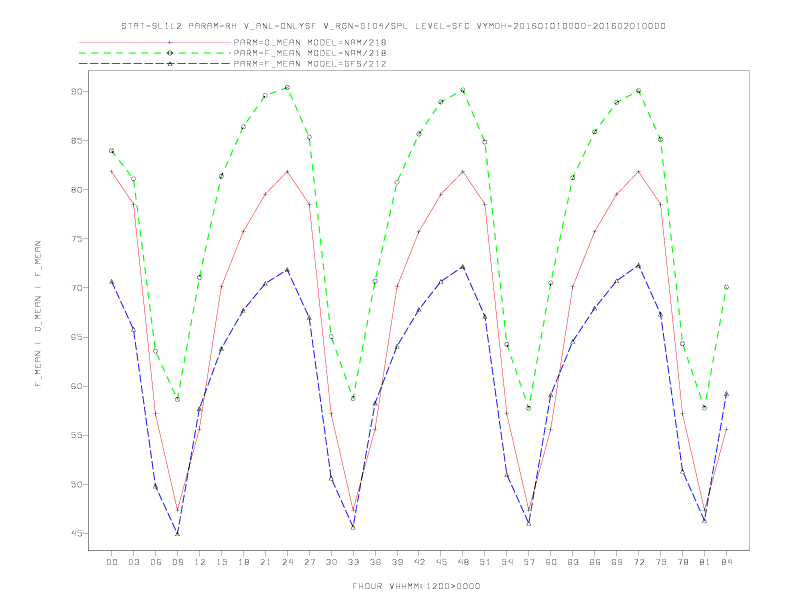The height and width of the screenshot is (612, 792).
Task: Click x-axis tick label 69
Action: pyautogui.click(x=617, y=562)
